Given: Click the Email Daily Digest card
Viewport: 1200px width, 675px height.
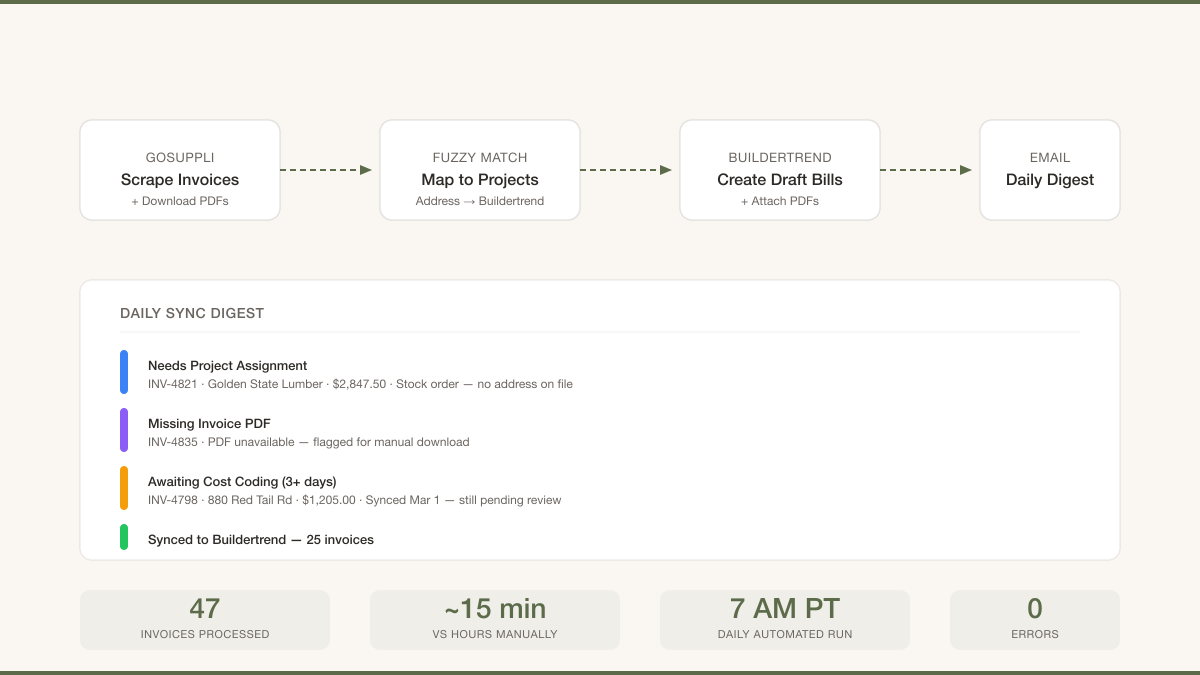Looking at the screenshot, I should 1050,170.
